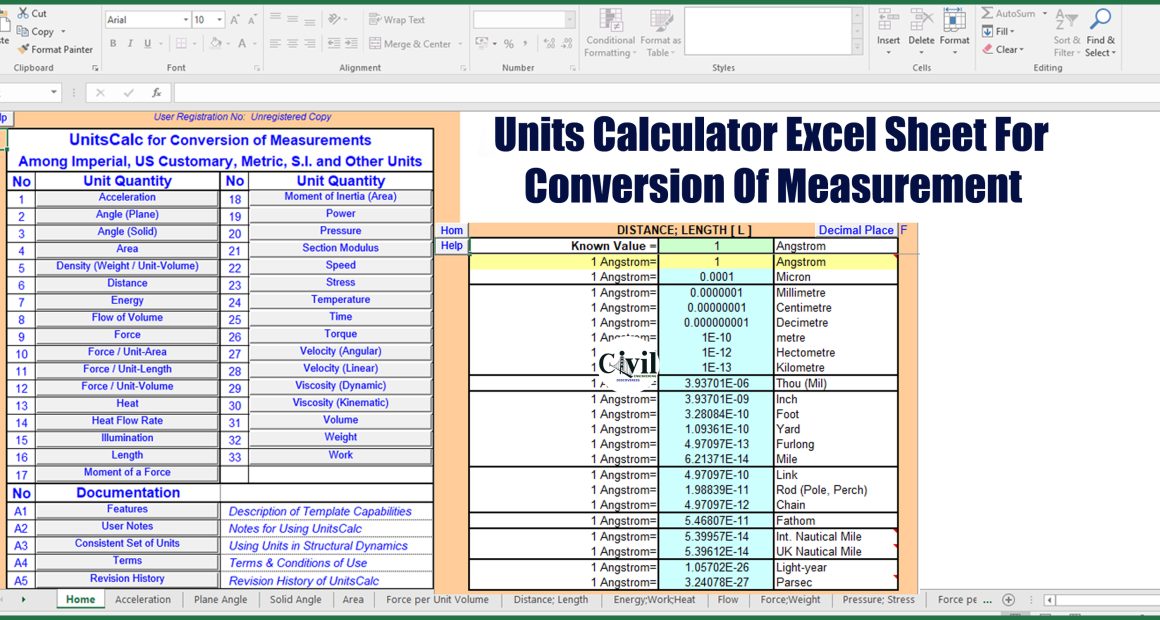Click the Increase Font Size icon
The height and width of the screenshot is (620, 1160).
[x=235, y=20]
